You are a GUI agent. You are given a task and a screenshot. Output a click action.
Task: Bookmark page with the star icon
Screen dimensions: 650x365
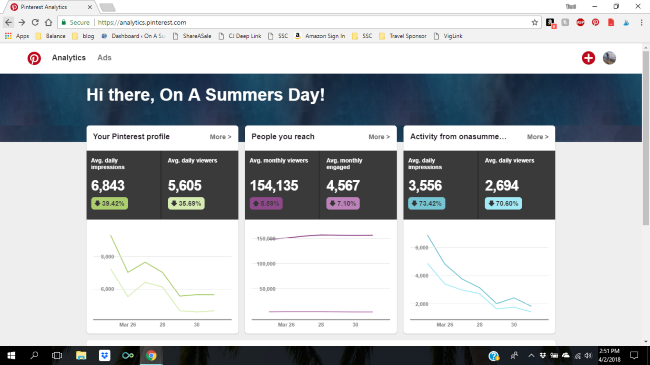(535, 22)
